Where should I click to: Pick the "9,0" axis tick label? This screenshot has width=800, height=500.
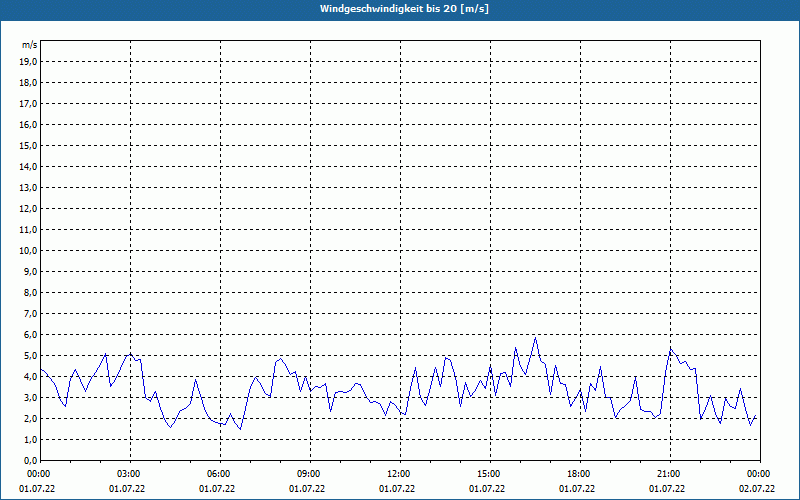point(30,271)
